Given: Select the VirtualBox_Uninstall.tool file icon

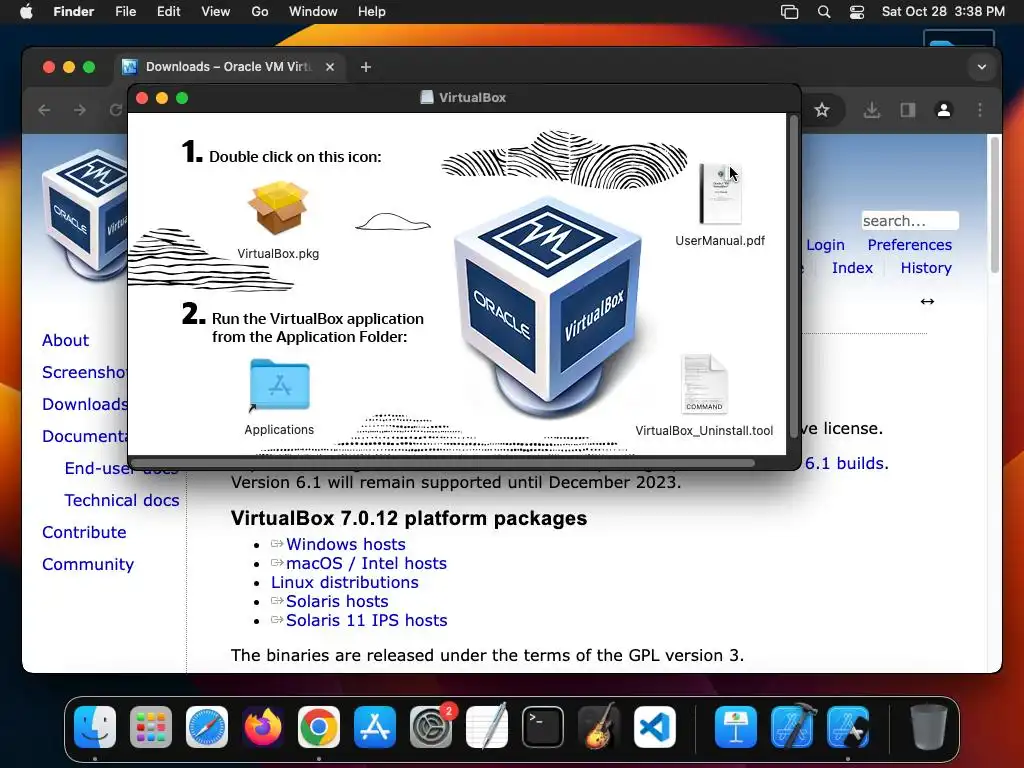Looking at the screenshot, I should click(704, 384).
